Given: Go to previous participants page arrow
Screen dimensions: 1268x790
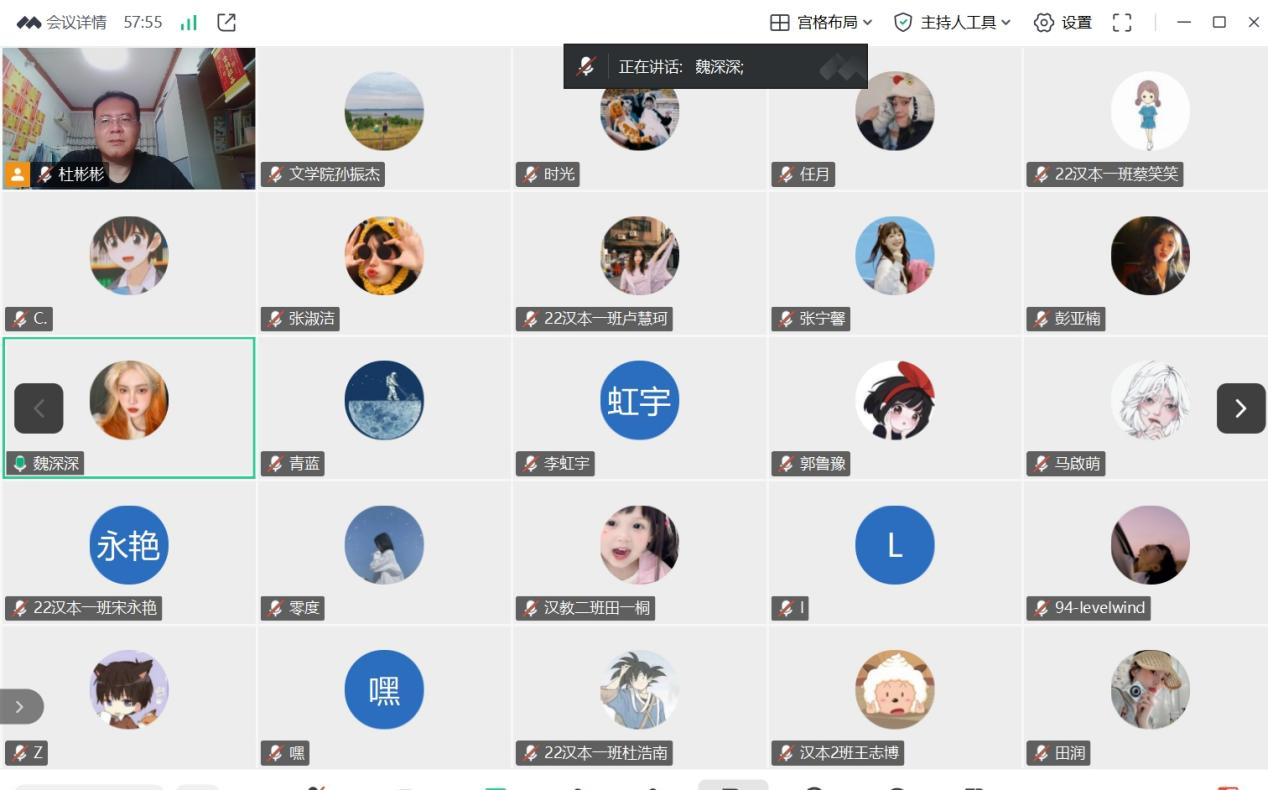Looking at the screenshot, I should point(39,408).
